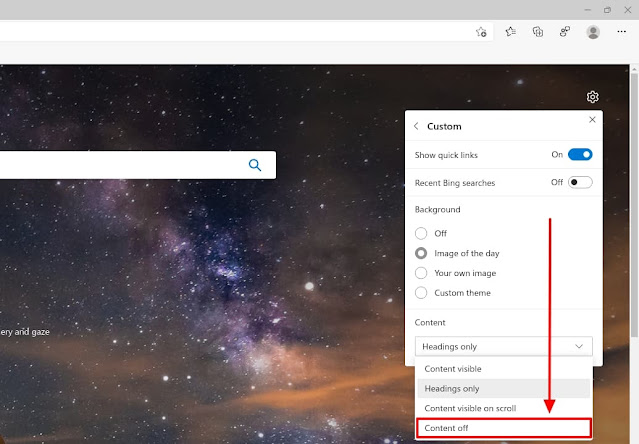The image size is (639, 444).
Task: Click the page settings gear icon
Action: click(593, 97)
